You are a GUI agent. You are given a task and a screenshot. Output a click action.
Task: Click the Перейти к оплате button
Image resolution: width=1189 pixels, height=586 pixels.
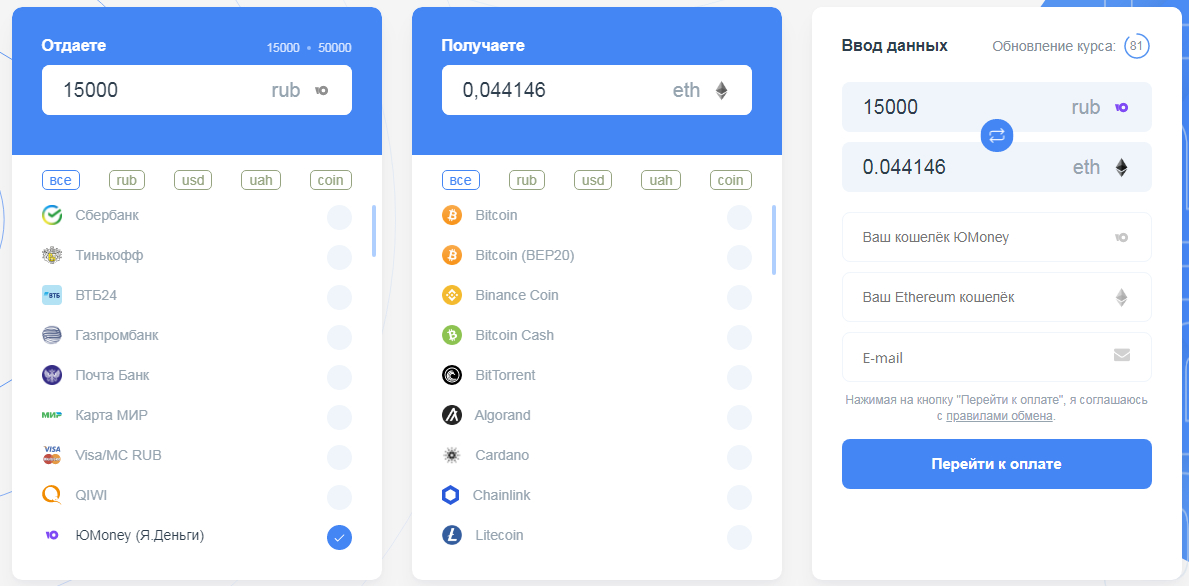click(x=996, y=464)
